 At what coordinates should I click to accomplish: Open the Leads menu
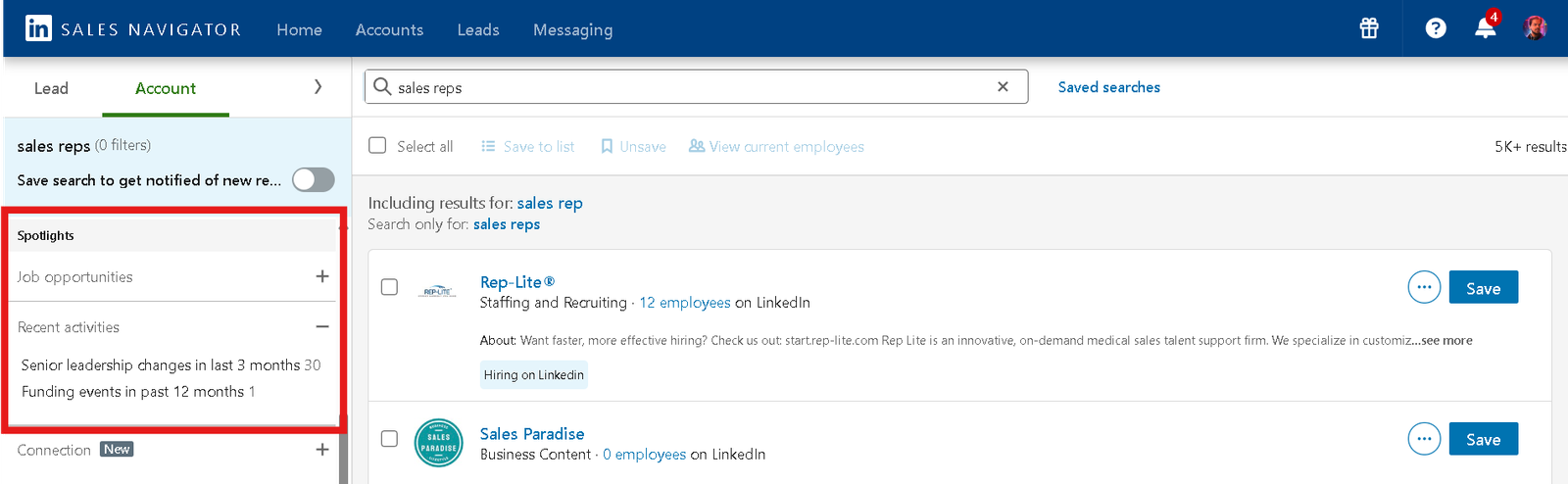click(478, 29)
